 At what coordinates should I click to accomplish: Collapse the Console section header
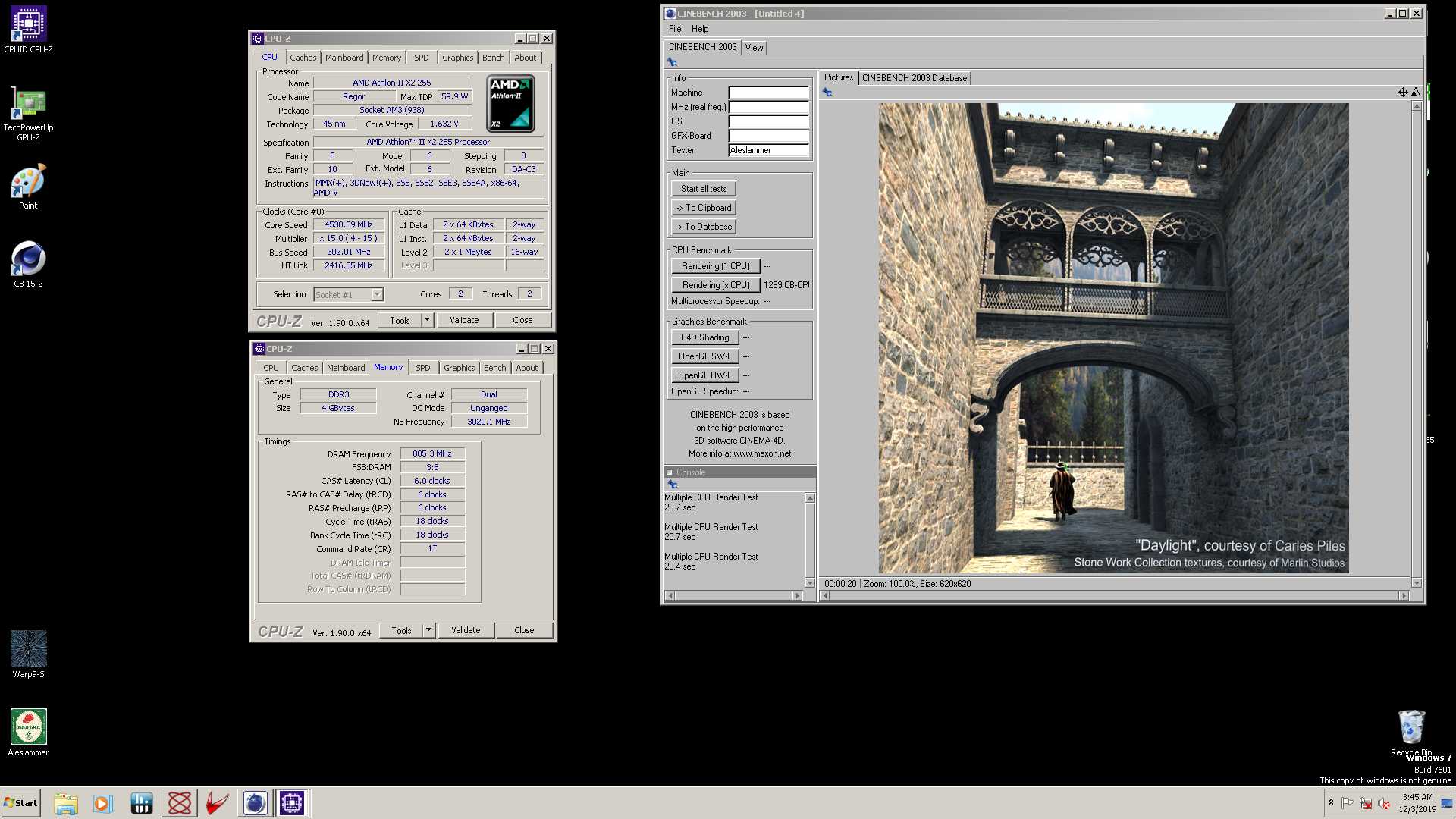pos(670,472)
